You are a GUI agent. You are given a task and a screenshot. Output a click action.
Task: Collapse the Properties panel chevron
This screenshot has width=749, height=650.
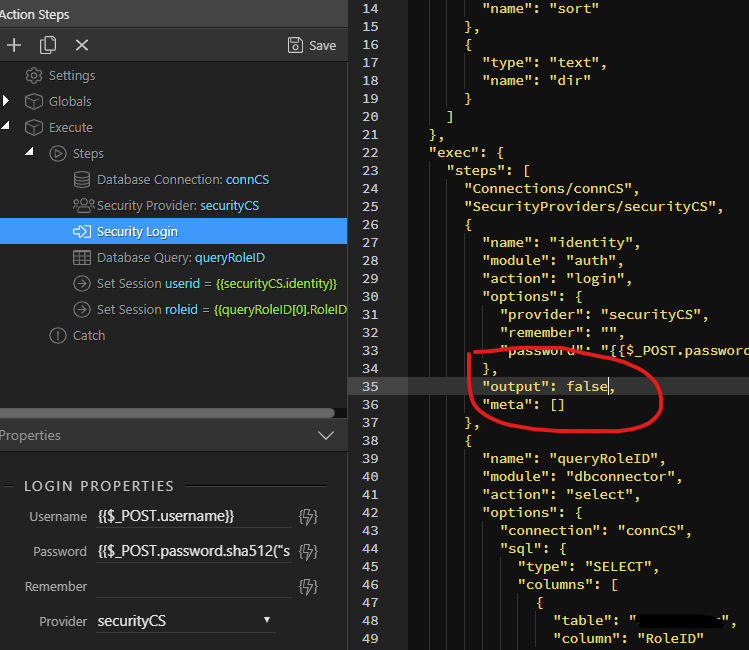(x=326, y=436)
